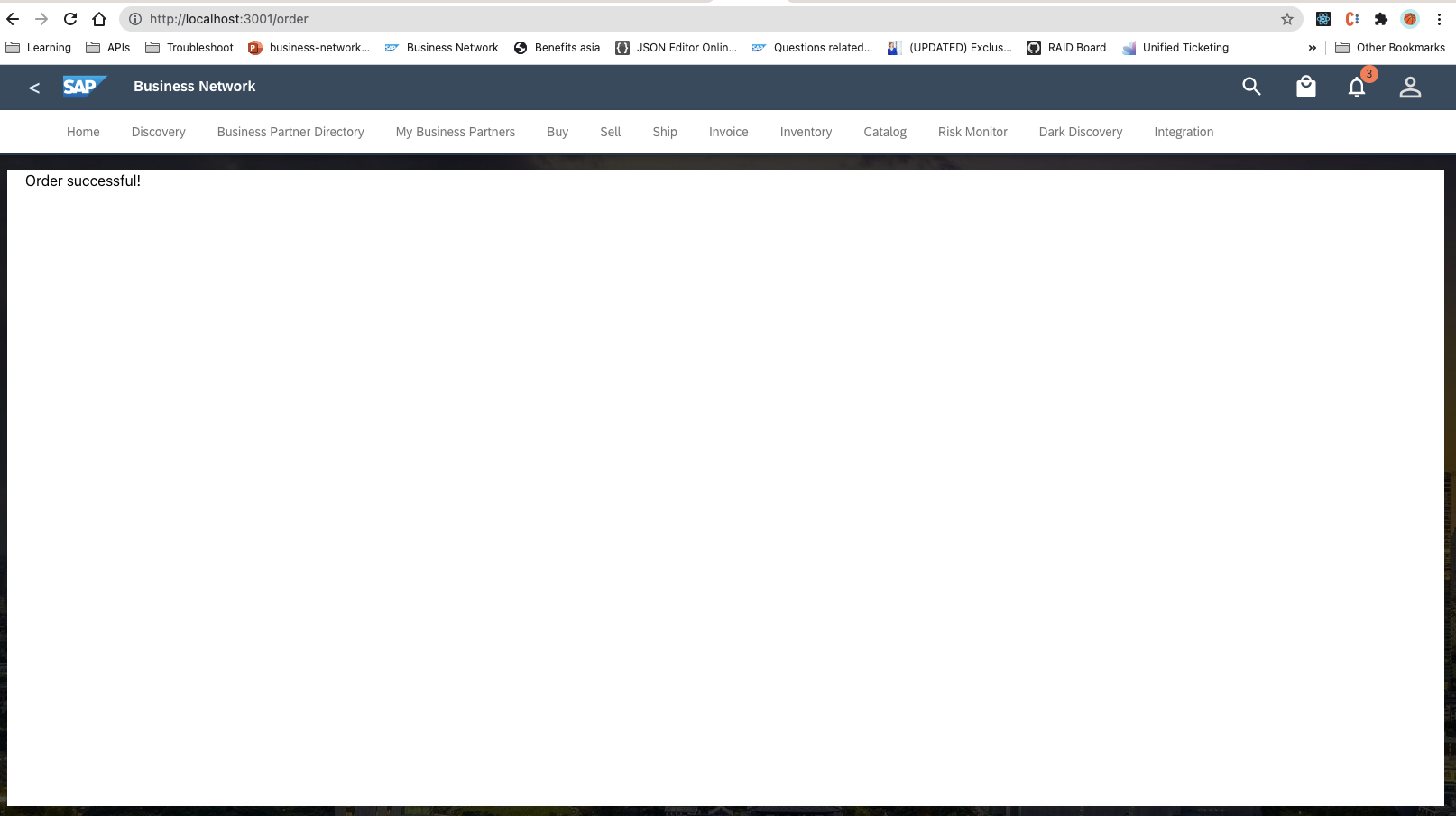Open the React DevTools extension icon
The height and width of the screenshot is (816, 1456).
[x=1323, y=19]
